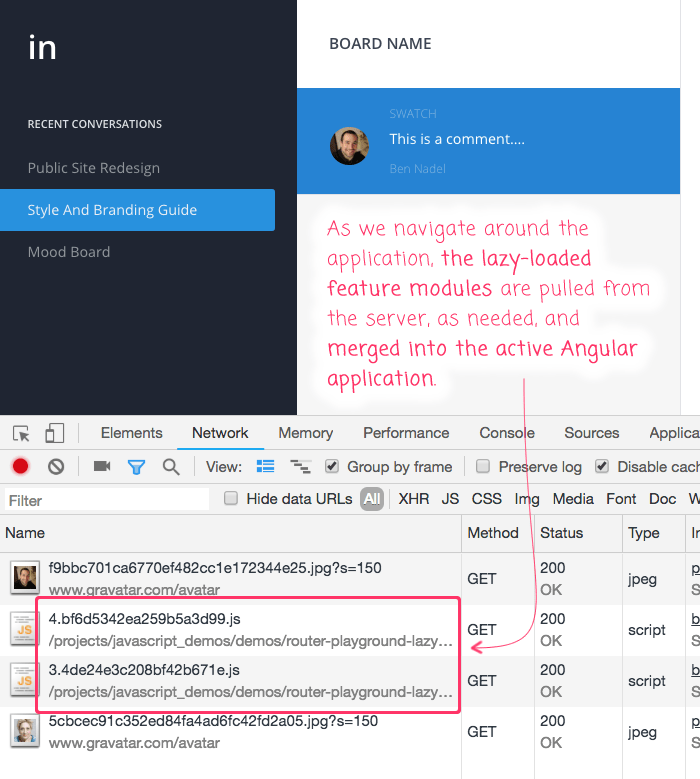Select the All filter type
Image resolution: width=700 pixels, height=779 pixels.
coord(372,499)
